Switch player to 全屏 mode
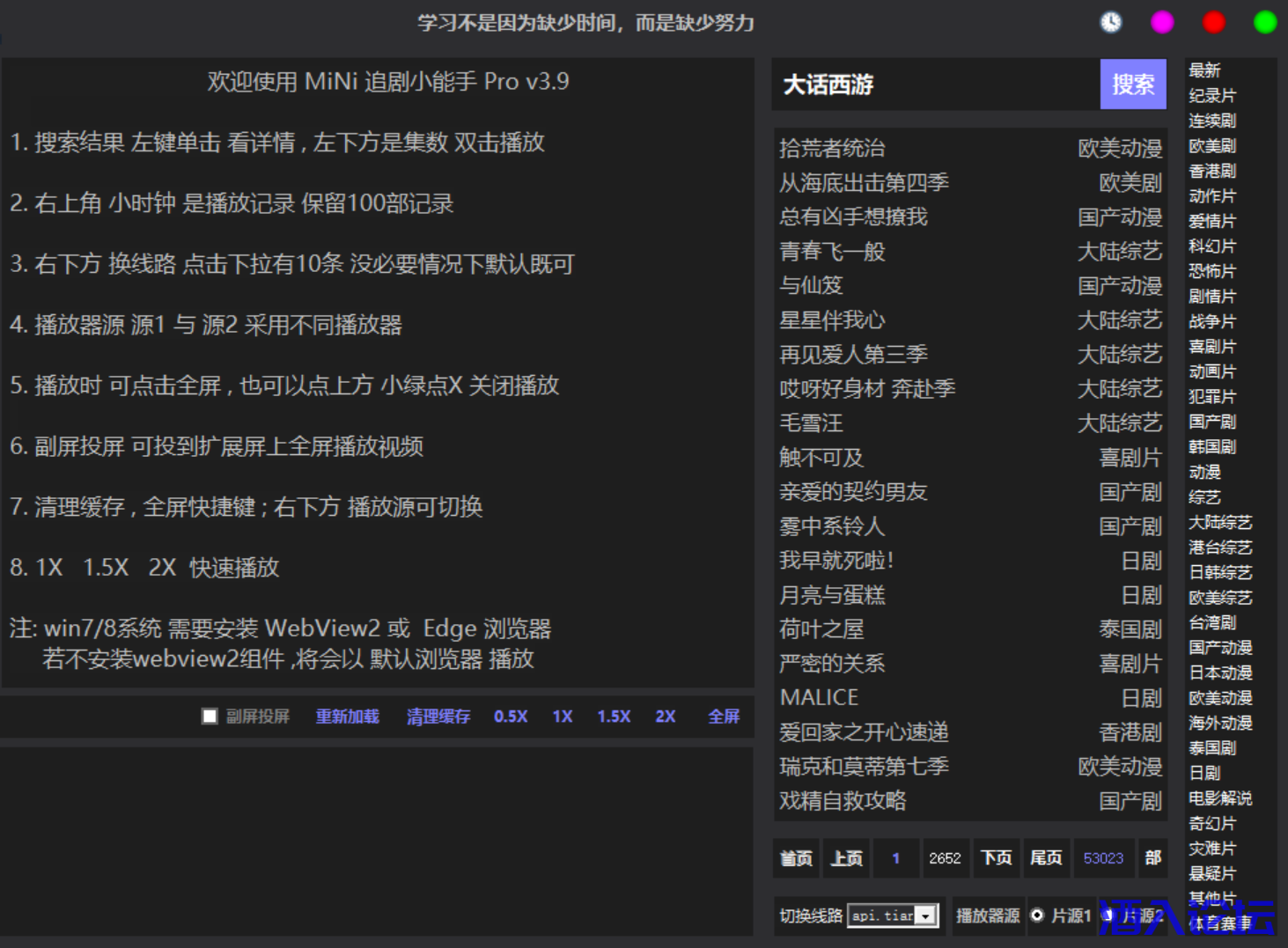The width and height of the screenshot is (1288, 948). point(724,717)
